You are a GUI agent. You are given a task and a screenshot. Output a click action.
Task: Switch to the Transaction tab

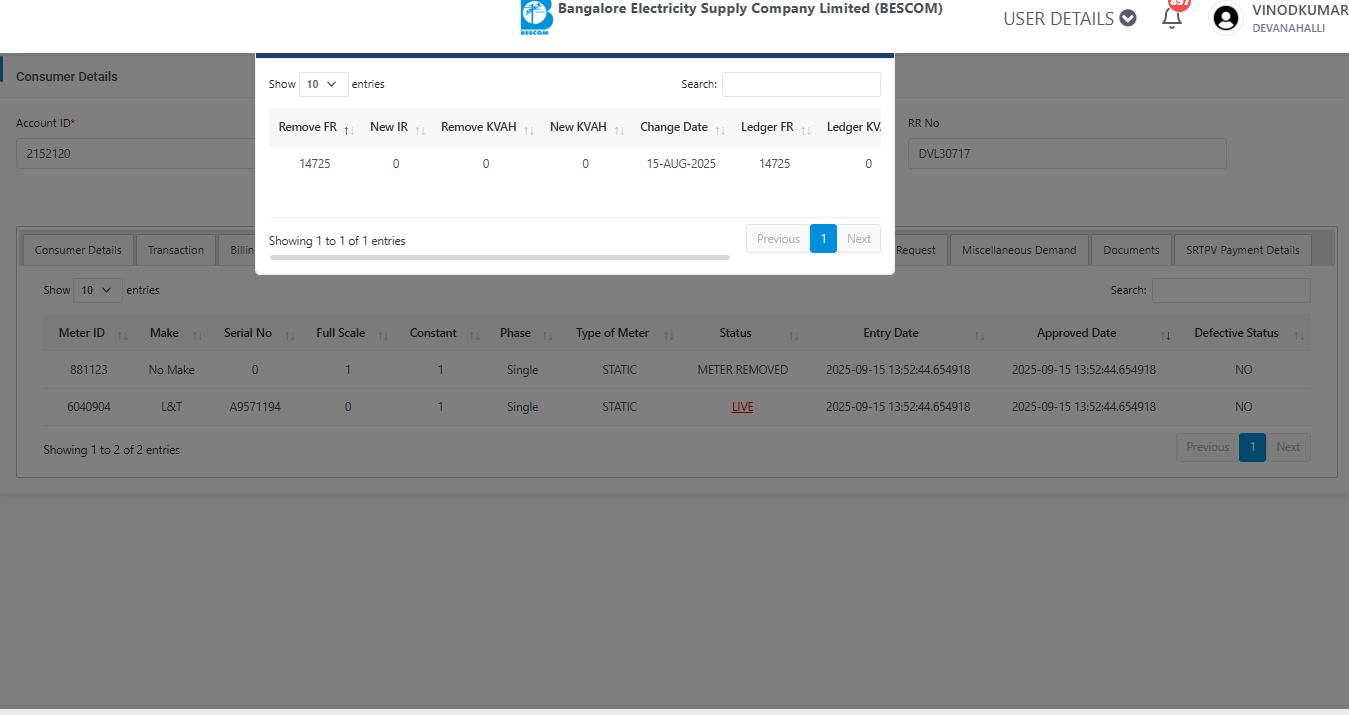[176, 250]
